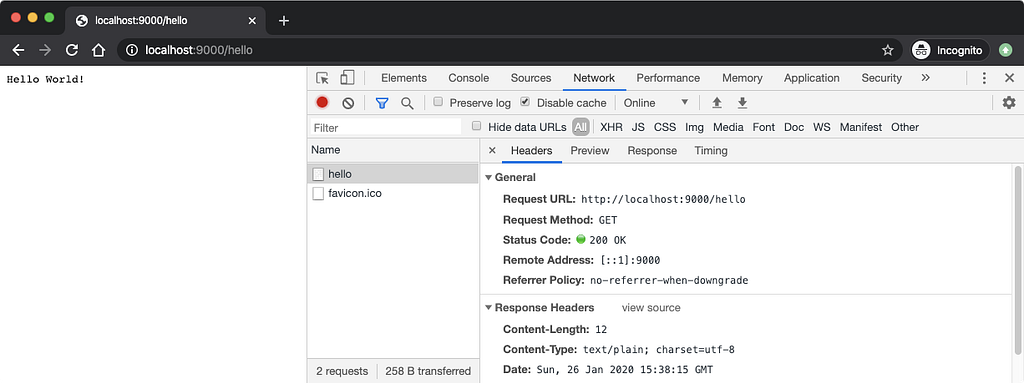1024x383 pixels.
Task: Click into the network Filter text field
Action: tap(386, 127)
